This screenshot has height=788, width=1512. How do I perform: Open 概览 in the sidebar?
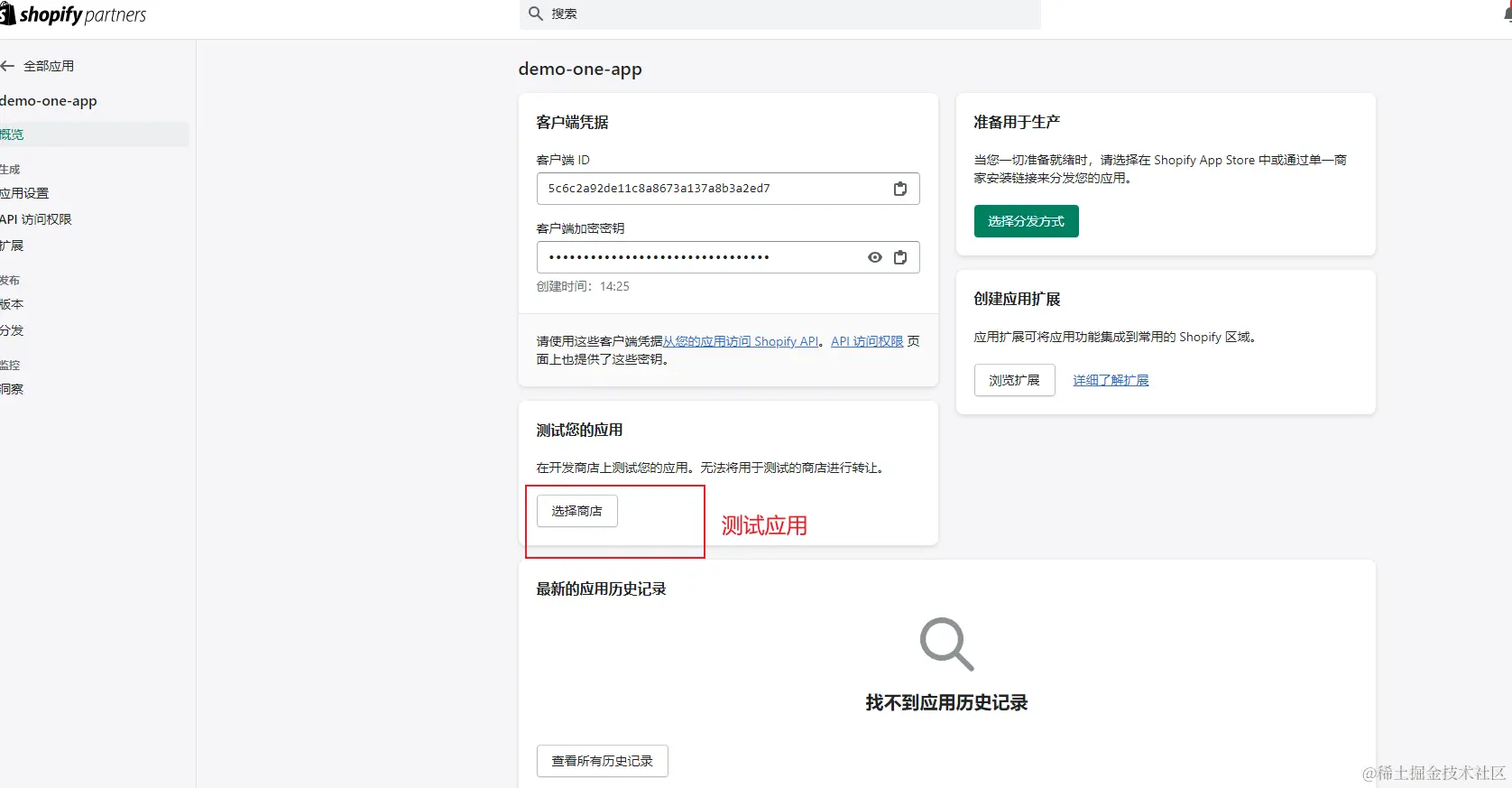click(x=94, y=134)
